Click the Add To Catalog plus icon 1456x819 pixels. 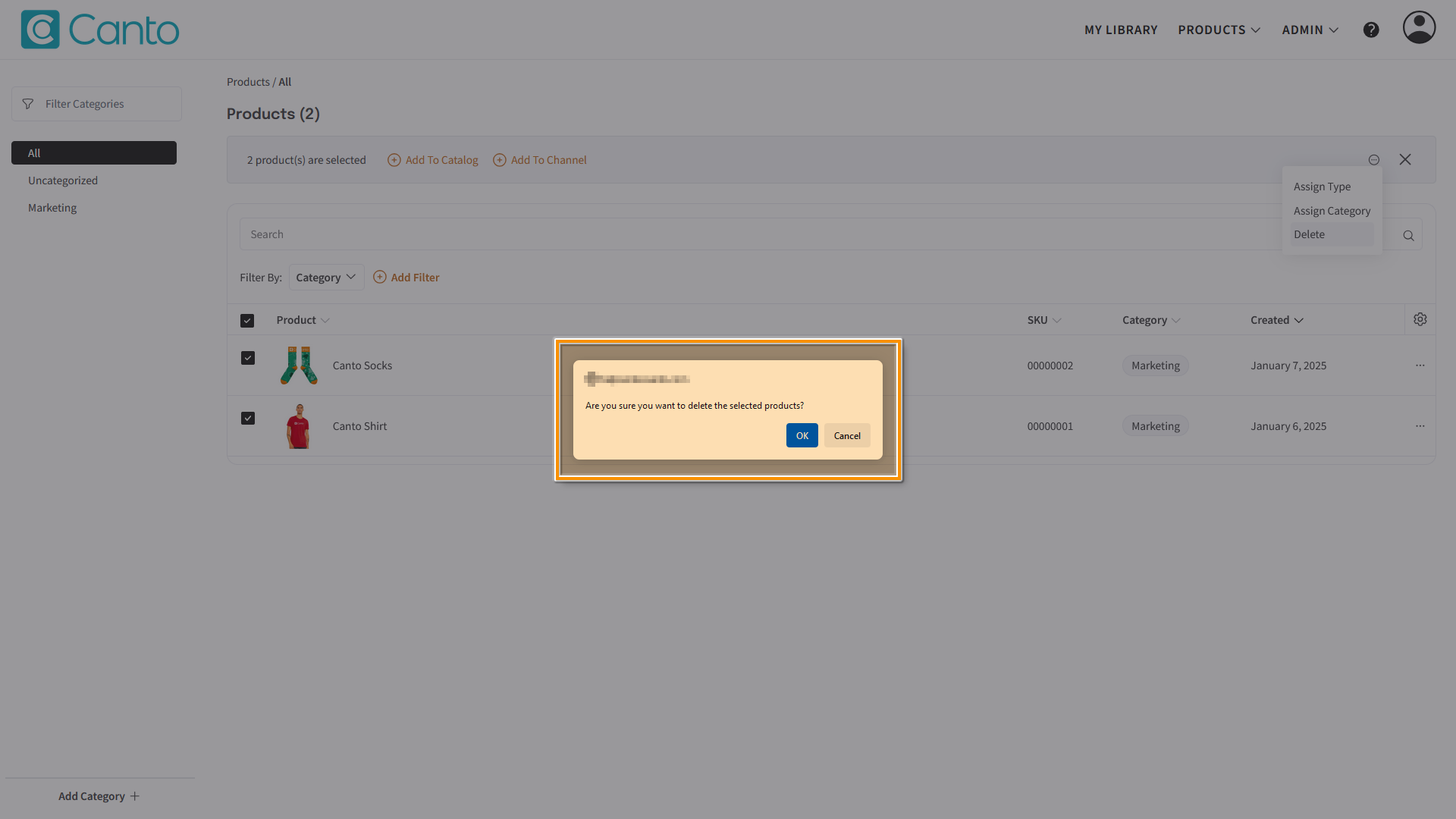tap(394, 160)
